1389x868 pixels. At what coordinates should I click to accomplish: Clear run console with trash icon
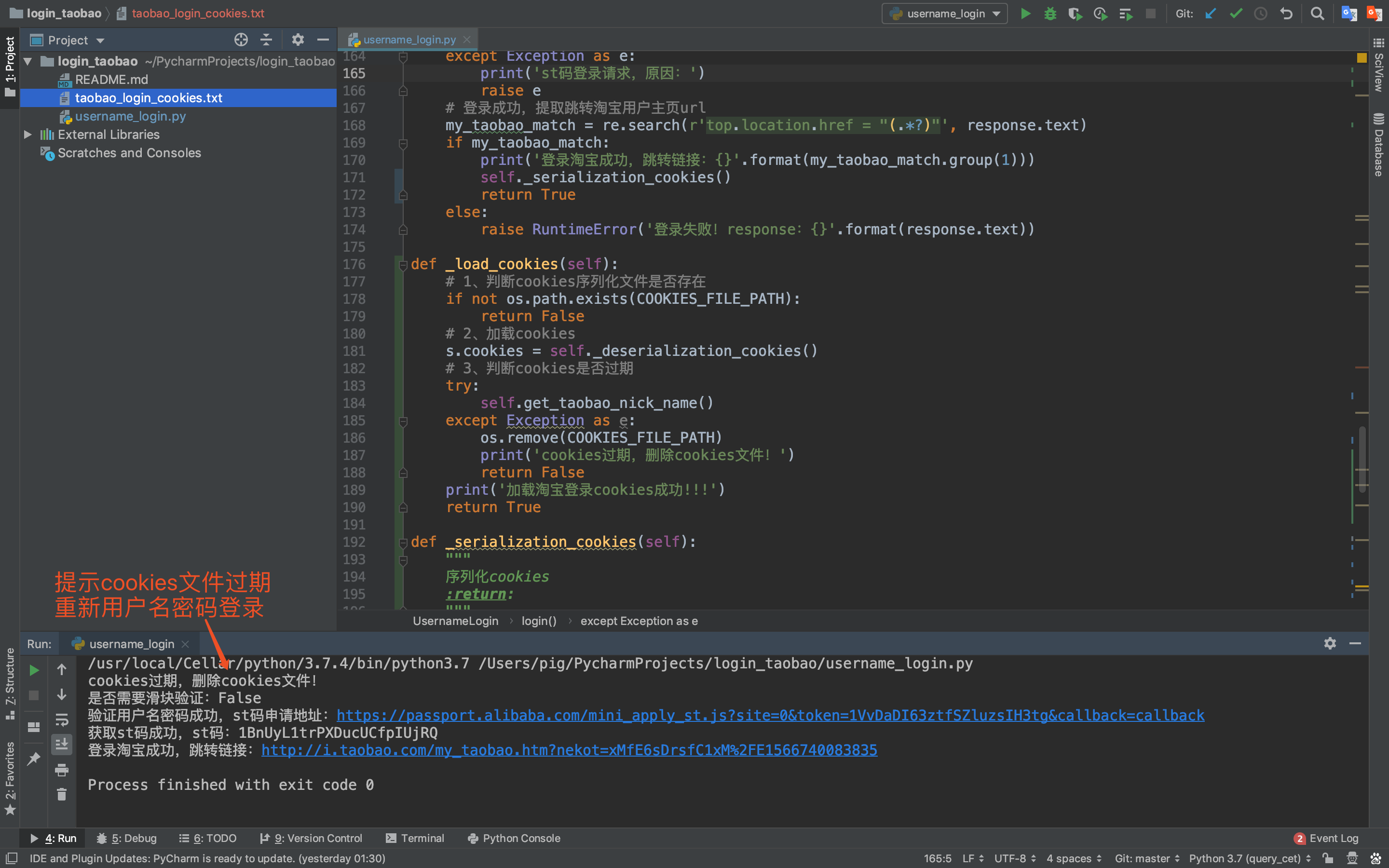click(61, 795)
